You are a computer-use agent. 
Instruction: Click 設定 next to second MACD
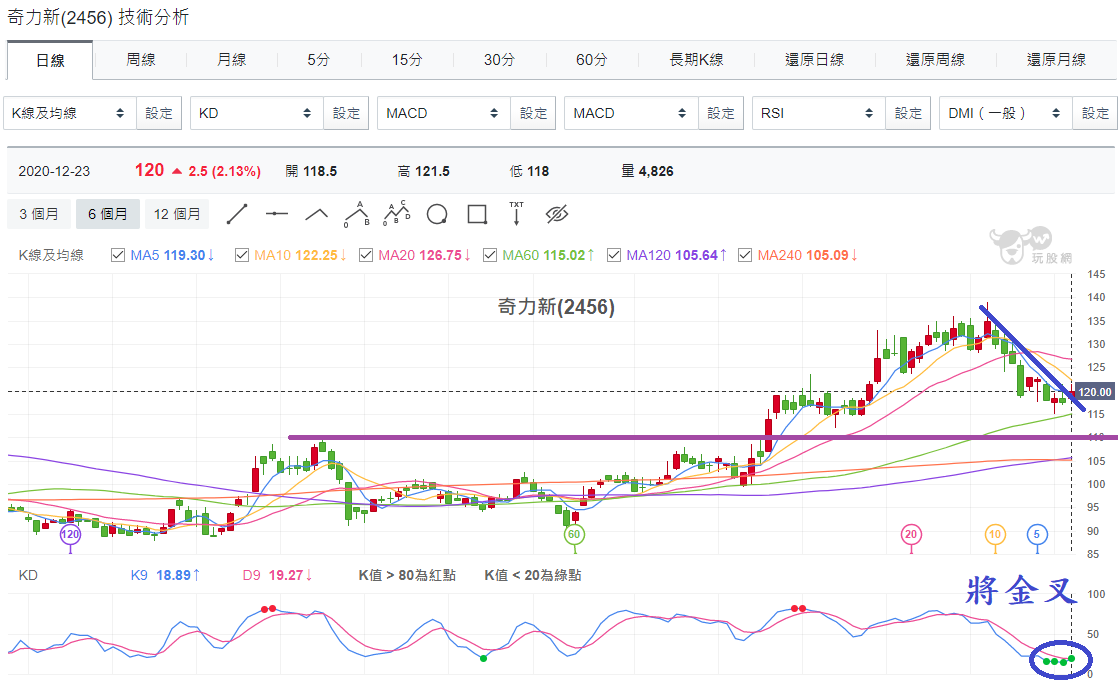721,113
